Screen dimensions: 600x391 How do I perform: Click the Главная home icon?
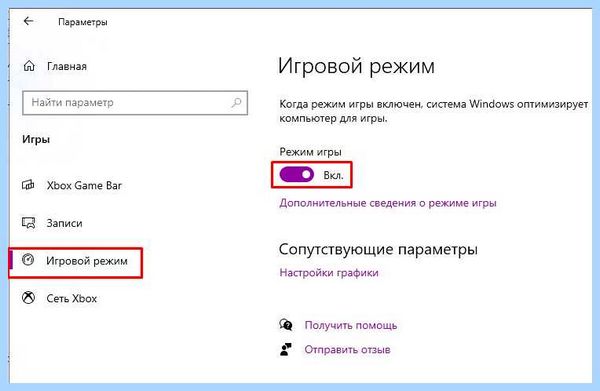[29, 66]
